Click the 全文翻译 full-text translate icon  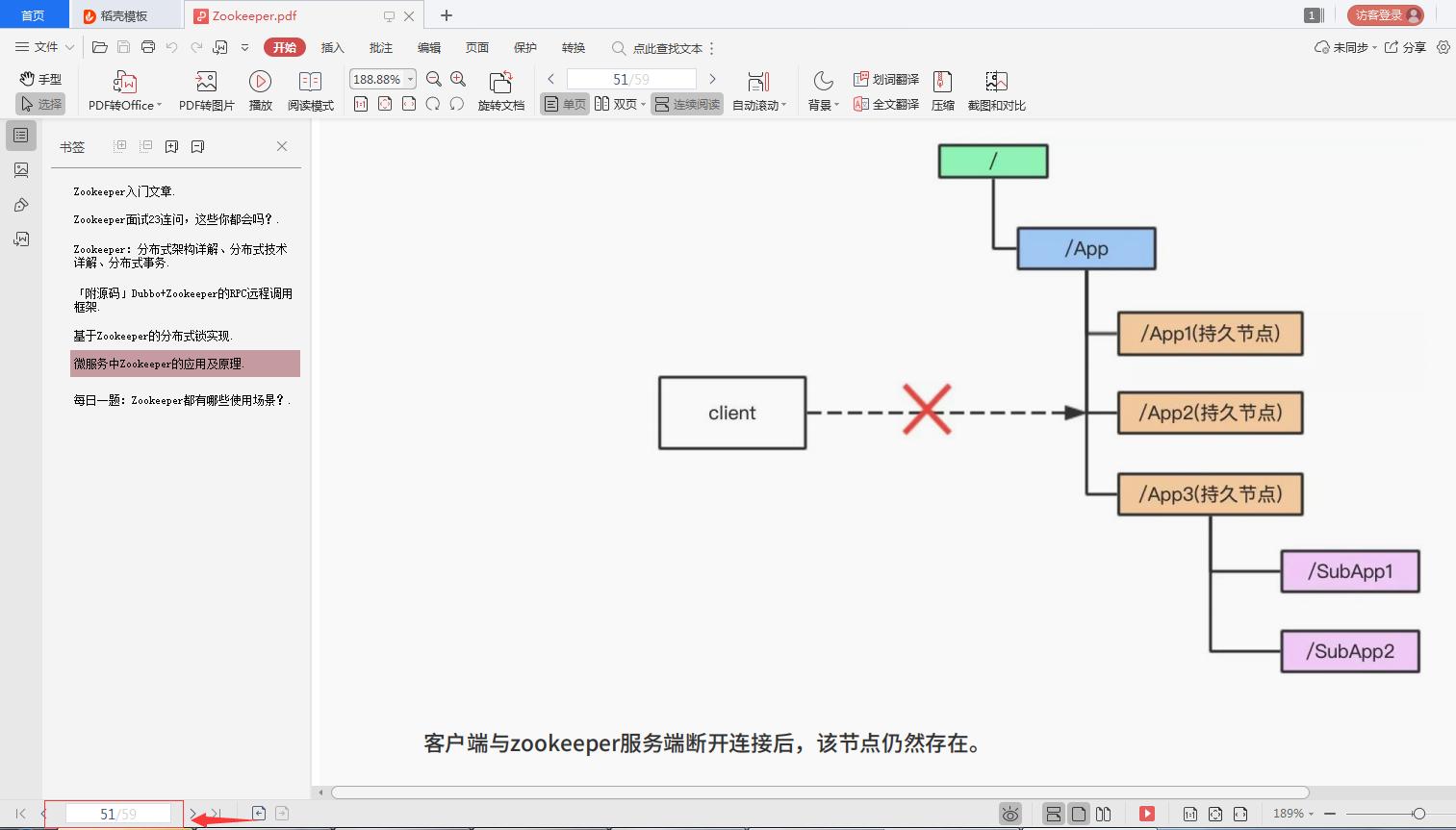[886, 106]
